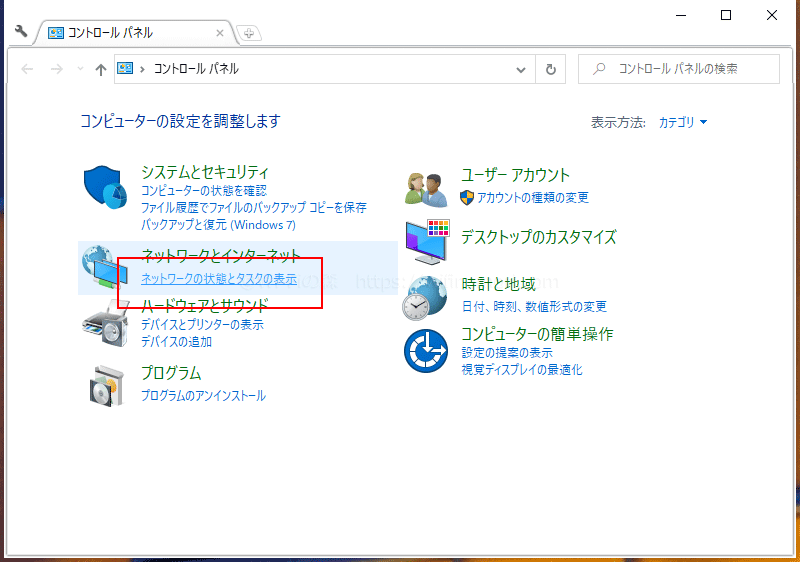This screenshot has width=800, height=562.
Task: Click the User Accounts people icon
Action: 427,190
